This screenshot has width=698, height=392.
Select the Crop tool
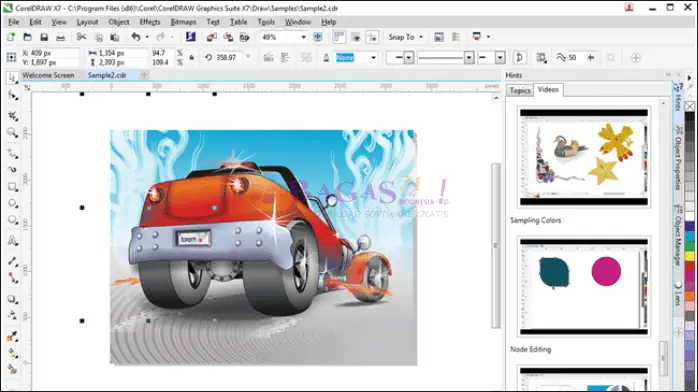(12, 115)
